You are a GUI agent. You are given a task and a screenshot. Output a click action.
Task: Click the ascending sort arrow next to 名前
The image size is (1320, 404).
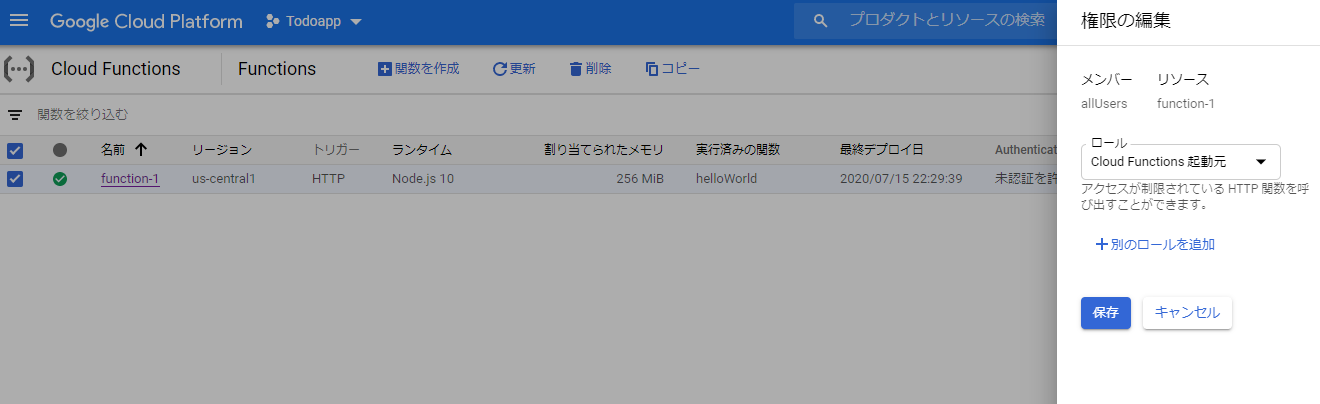140,150
